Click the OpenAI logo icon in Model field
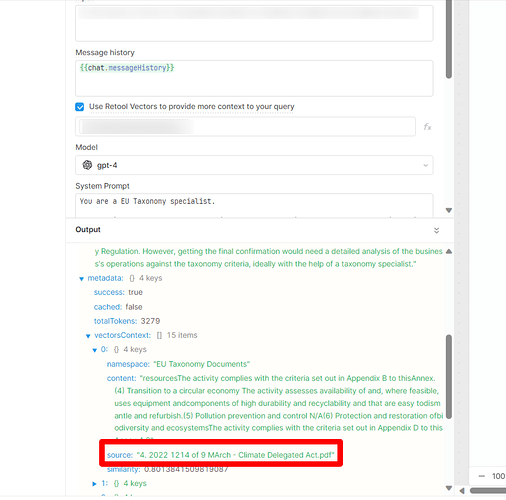Viewport: 506px width, 500px height. click(87, 165)
